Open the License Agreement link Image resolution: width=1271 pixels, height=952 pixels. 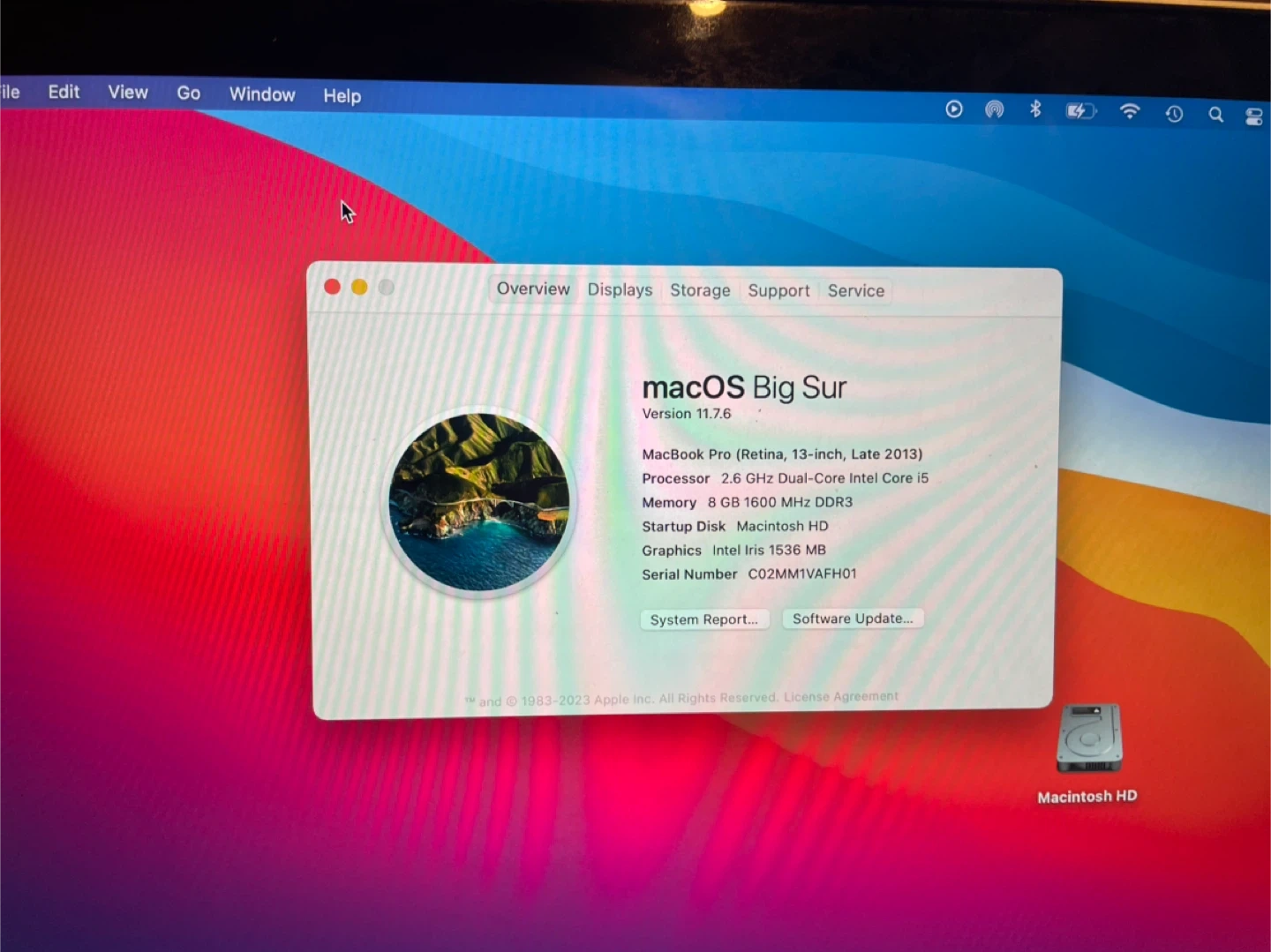click(840, 697)
